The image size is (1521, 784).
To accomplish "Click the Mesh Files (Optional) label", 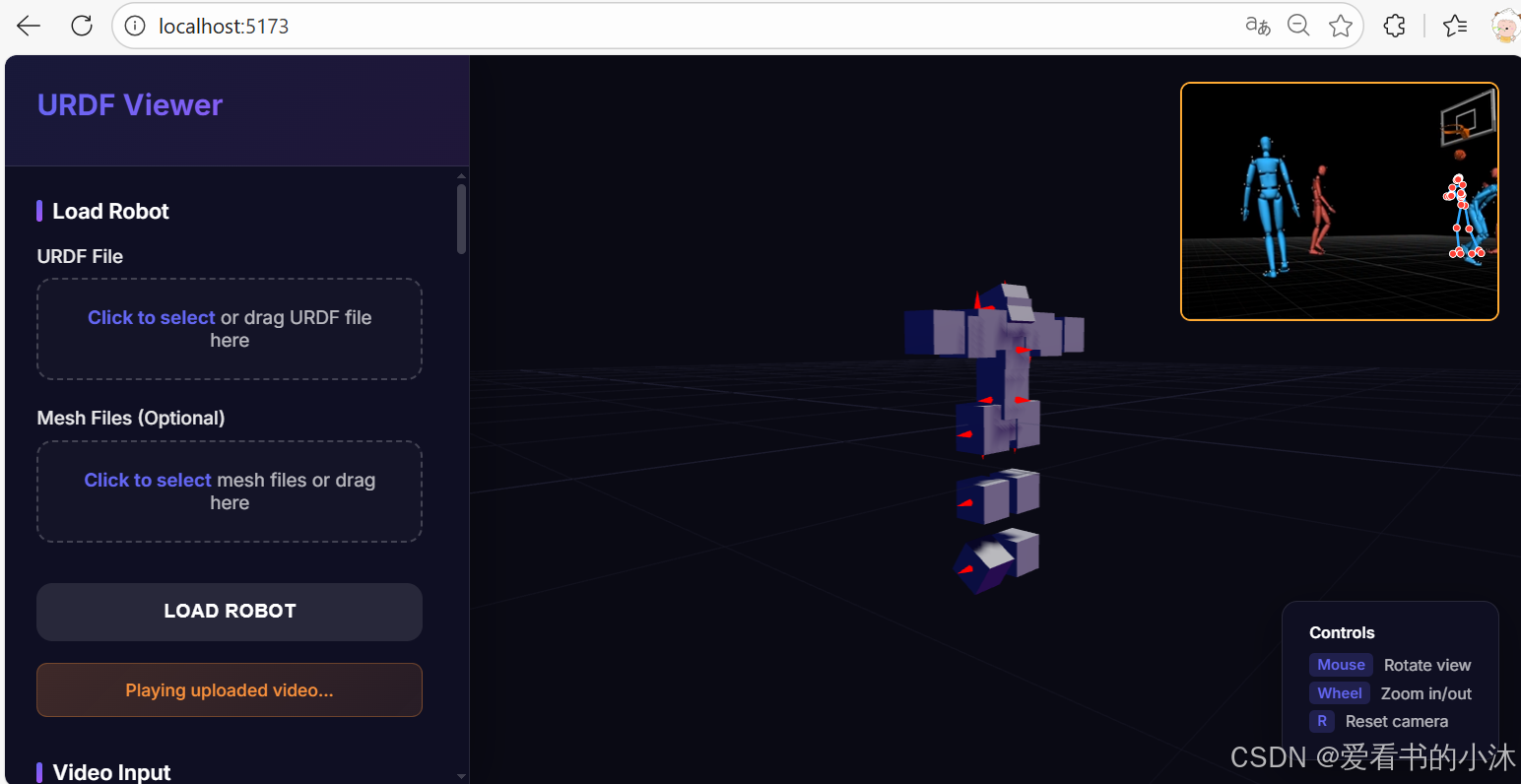I will click(x=131, y=418).
